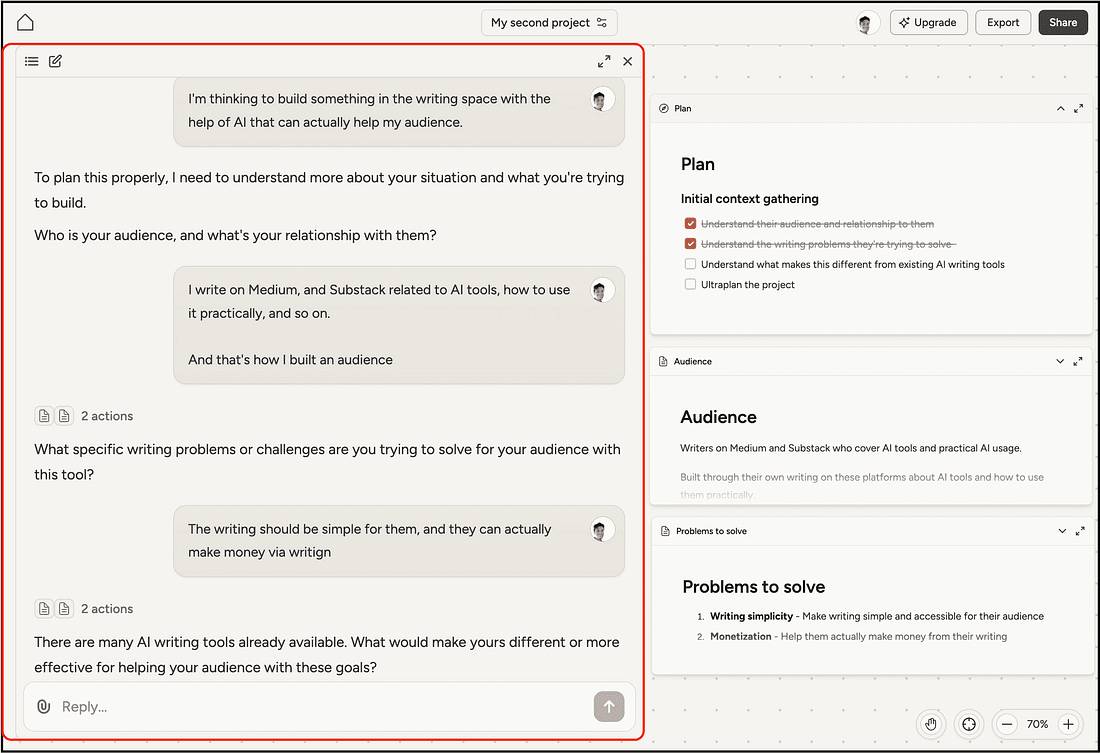Attach a file using the paperclip icon

tap(43, 706)
